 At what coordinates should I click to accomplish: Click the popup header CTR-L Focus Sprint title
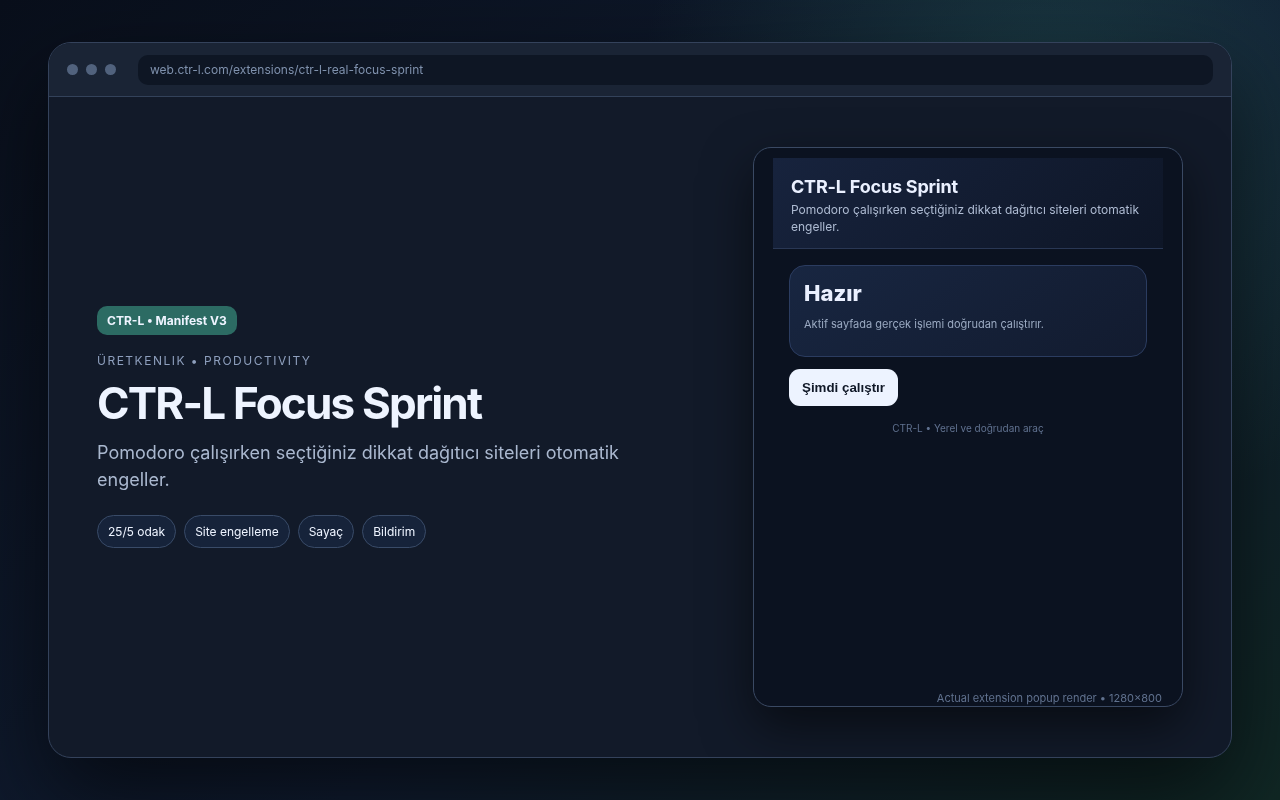tap(874, 187)
